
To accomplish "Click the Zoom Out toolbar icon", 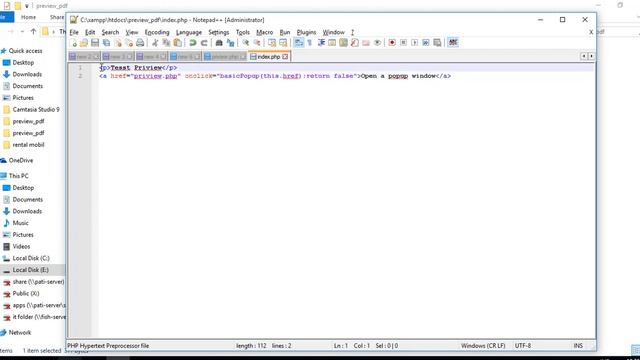I will pos(257,43).
